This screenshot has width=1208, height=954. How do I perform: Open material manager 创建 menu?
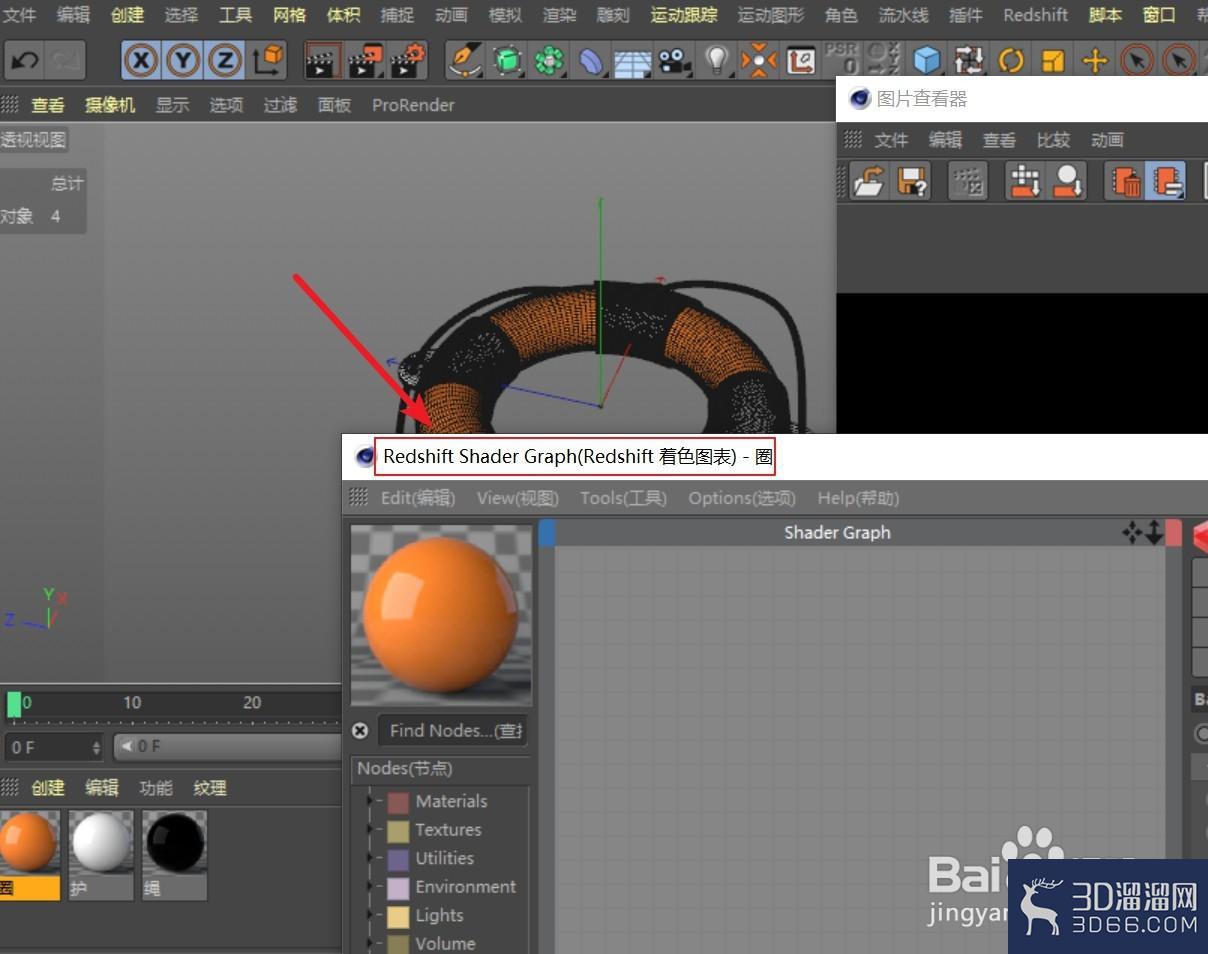[47, 788]
